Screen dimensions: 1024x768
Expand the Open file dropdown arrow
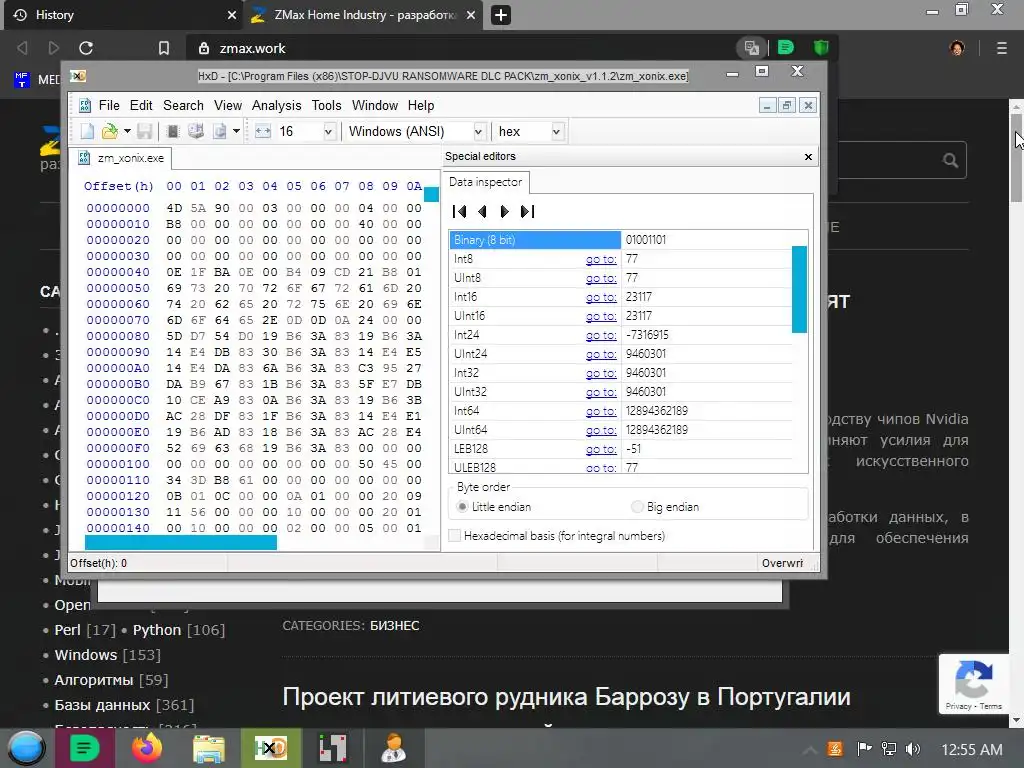coord(127,131)
